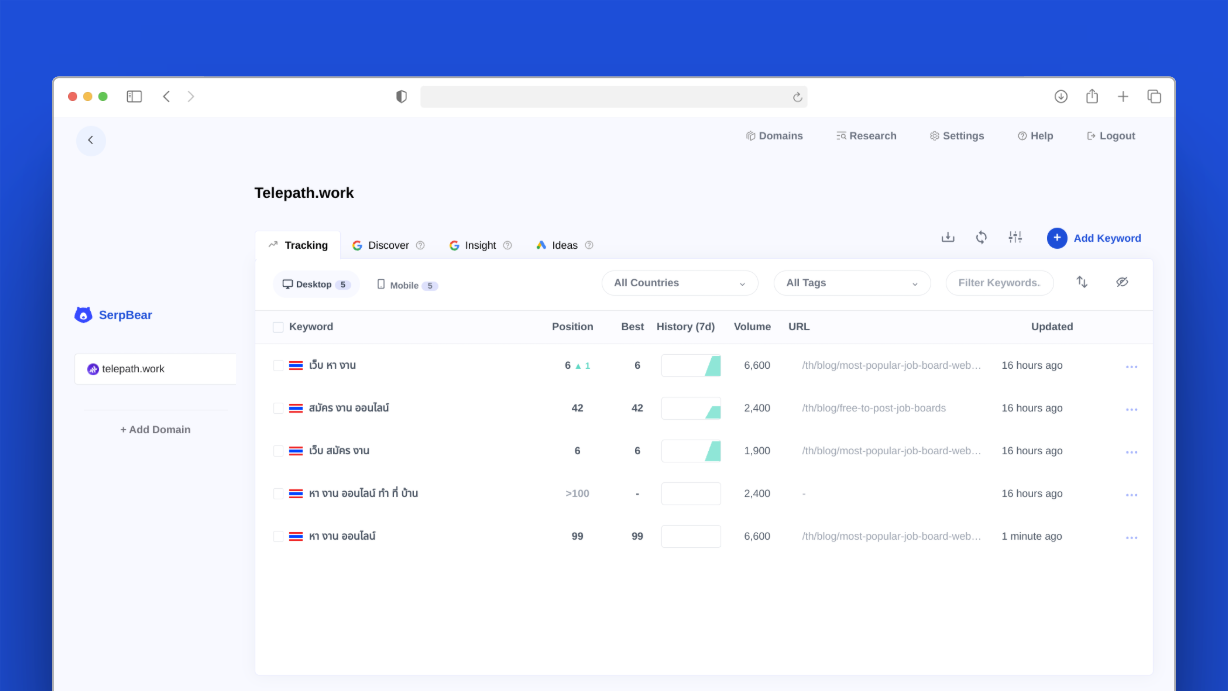This screenshot has width=1228, height=691.
Task: Click the Filter Keywords input field
Action: point(998,283)
